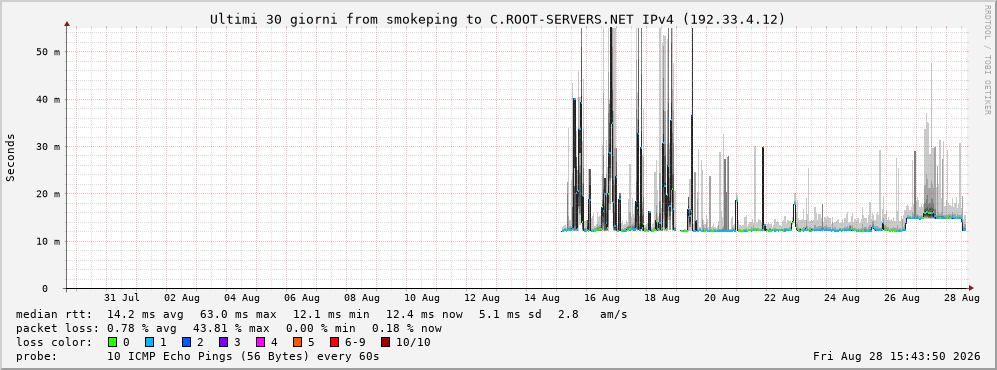
Task: Click the RRDTOOL / TOBI OETIKER watermark
Action: coord(987,59)
